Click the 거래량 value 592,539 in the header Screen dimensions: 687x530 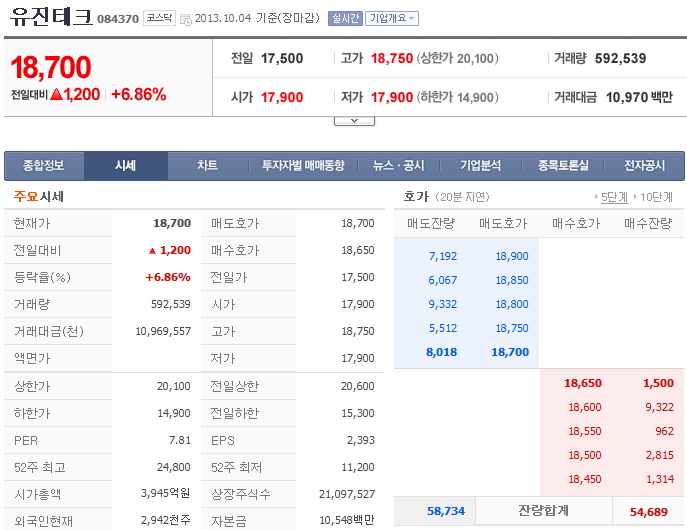[x=620, y=58]
